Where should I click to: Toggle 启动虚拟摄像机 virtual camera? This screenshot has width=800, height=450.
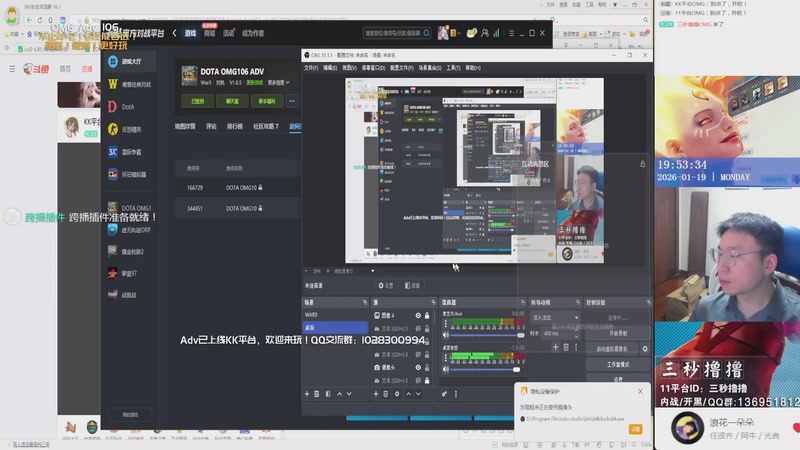(612, 349)
